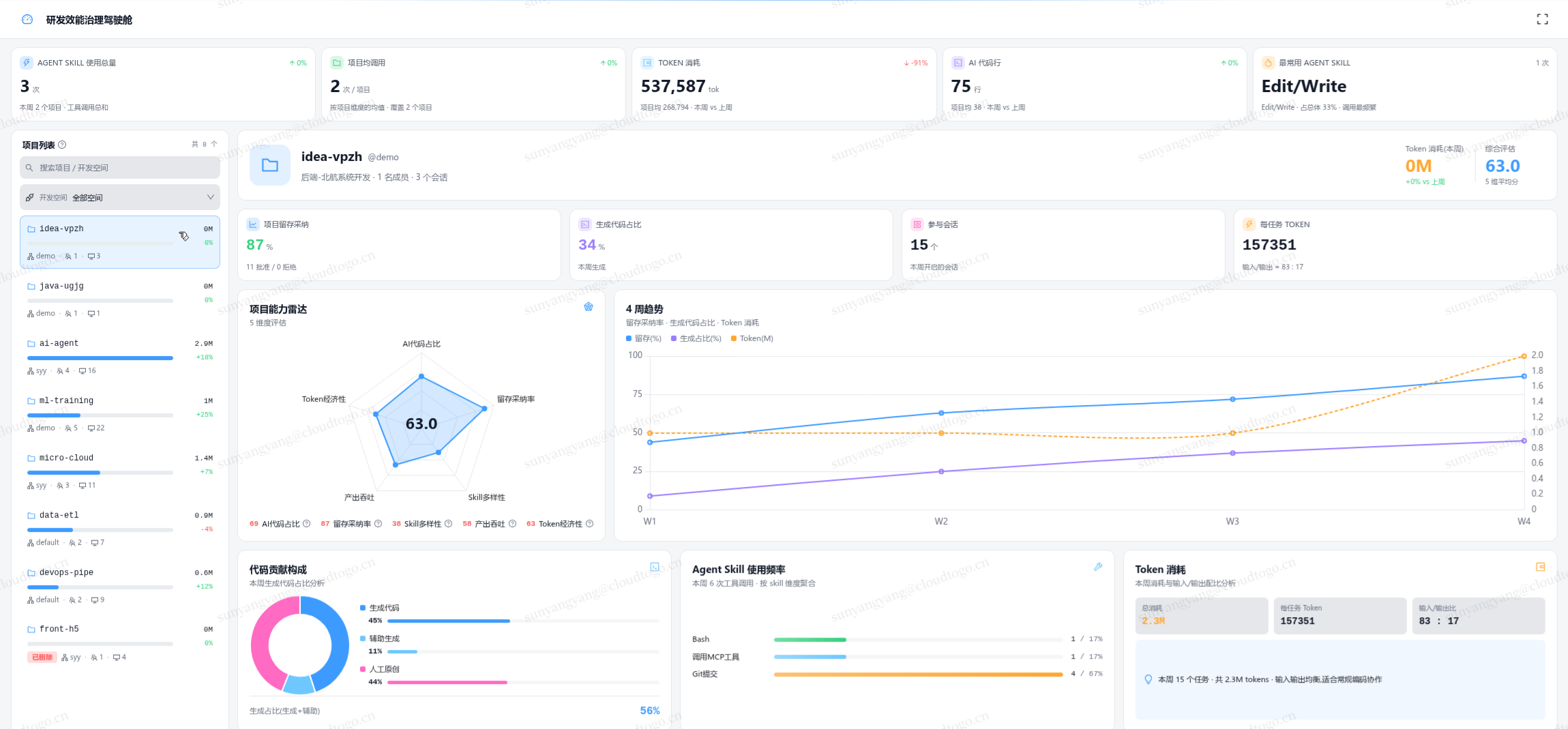1568x729 pixels.
Task: Click the plug icon beside 开发空间
Action: pos(30,198)
